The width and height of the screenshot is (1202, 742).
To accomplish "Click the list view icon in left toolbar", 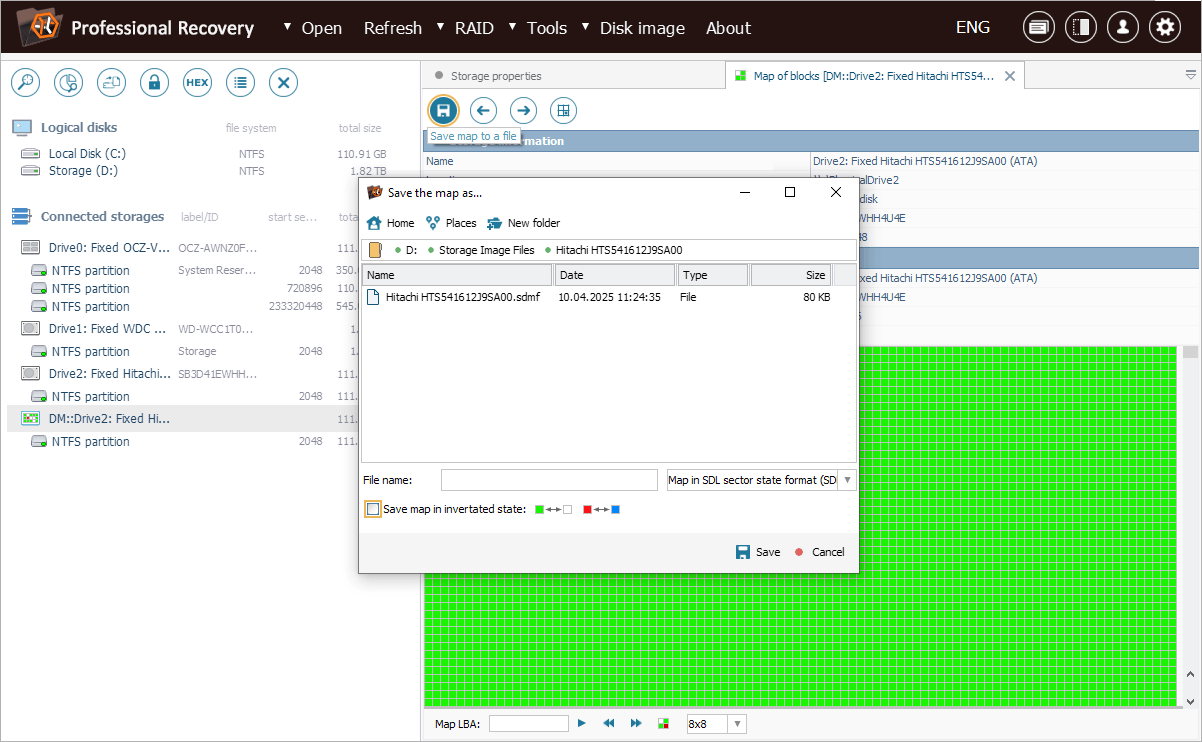I will coord(240,83).
